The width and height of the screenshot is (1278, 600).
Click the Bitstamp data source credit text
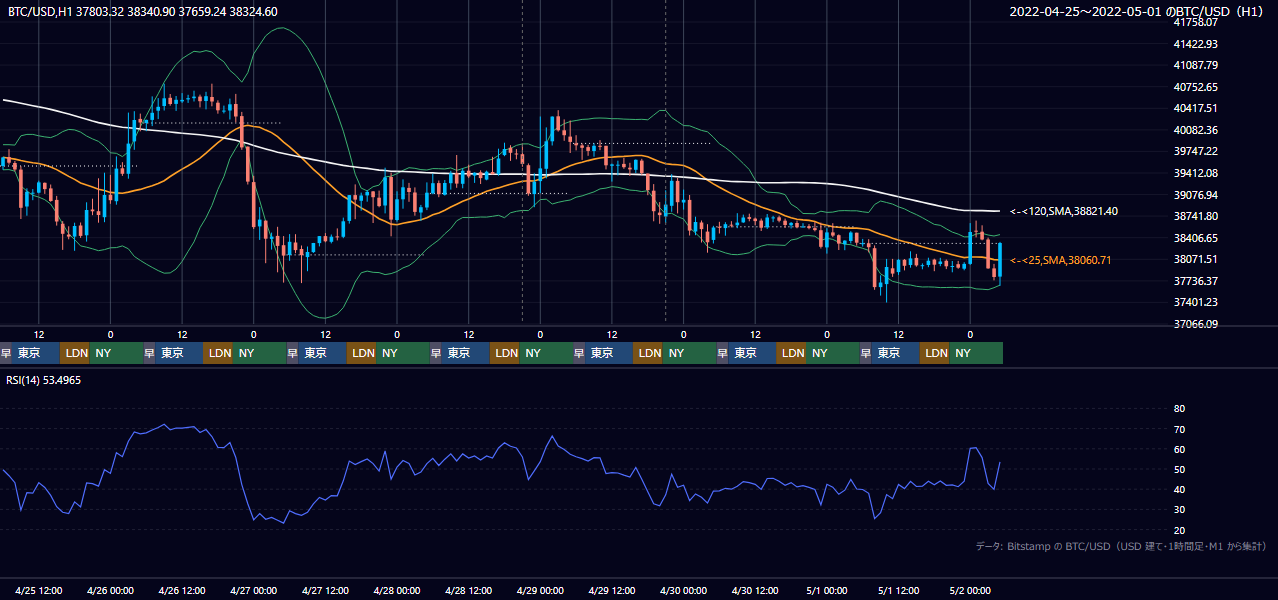[1121, 546]
